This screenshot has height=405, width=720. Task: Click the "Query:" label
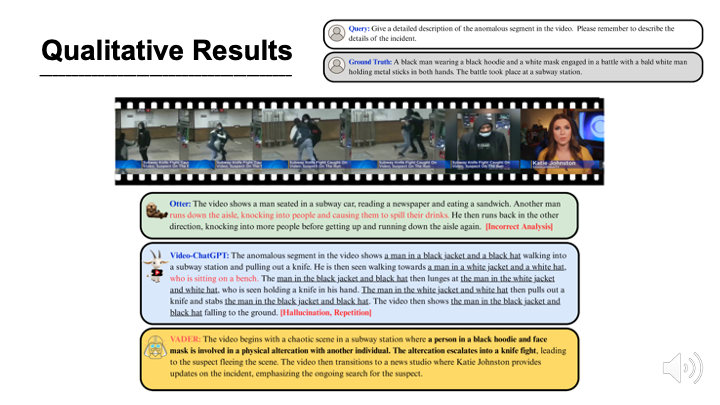coord(359,28)
